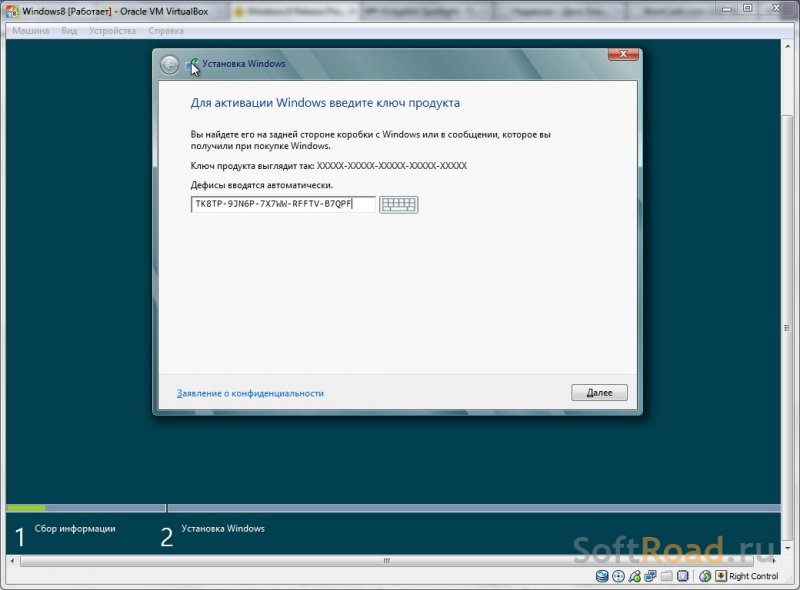
Task: Minimize the VirtualBox window
Action: (727, 8)
